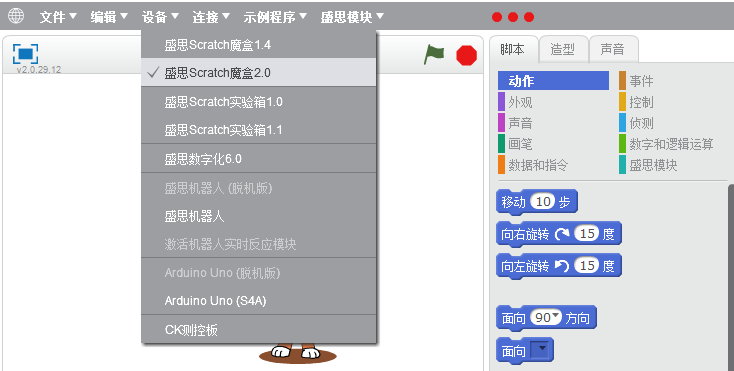Switch to the 声音 tab
734x371 pixels.
[613, 49]
